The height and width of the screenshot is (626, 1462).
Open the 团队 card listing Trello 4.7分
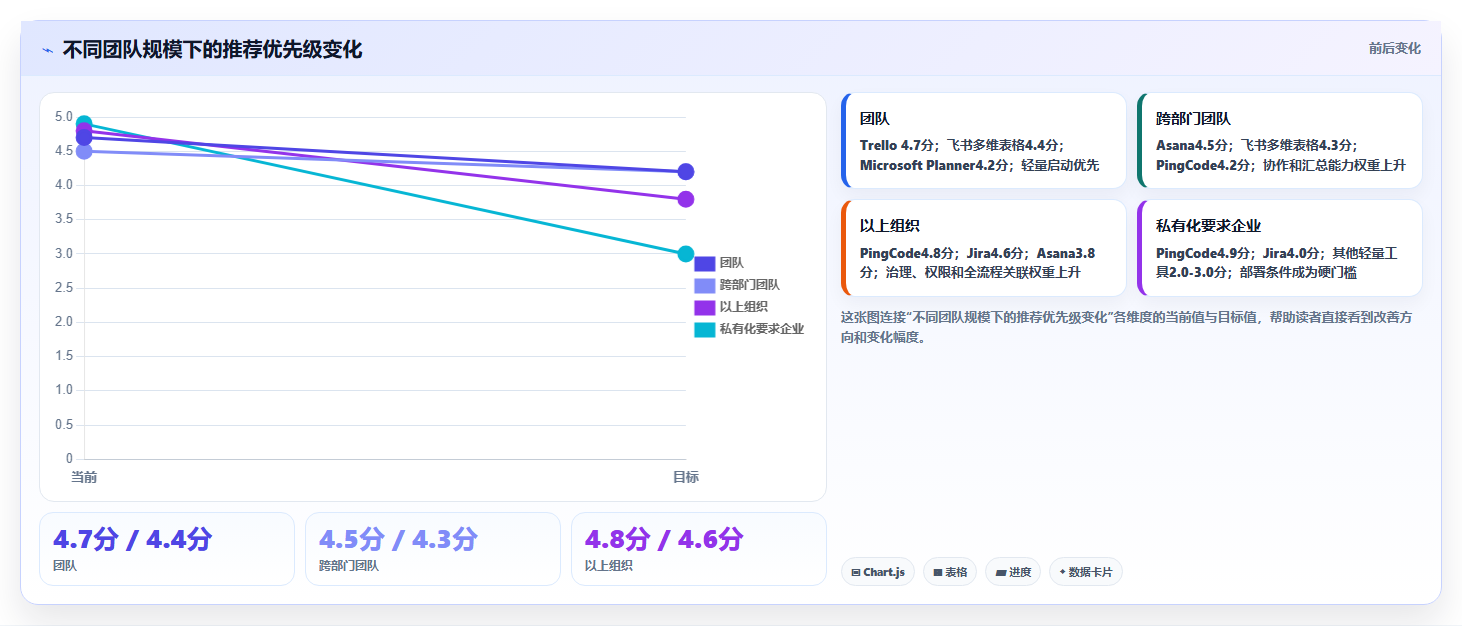tap(984, 141)
